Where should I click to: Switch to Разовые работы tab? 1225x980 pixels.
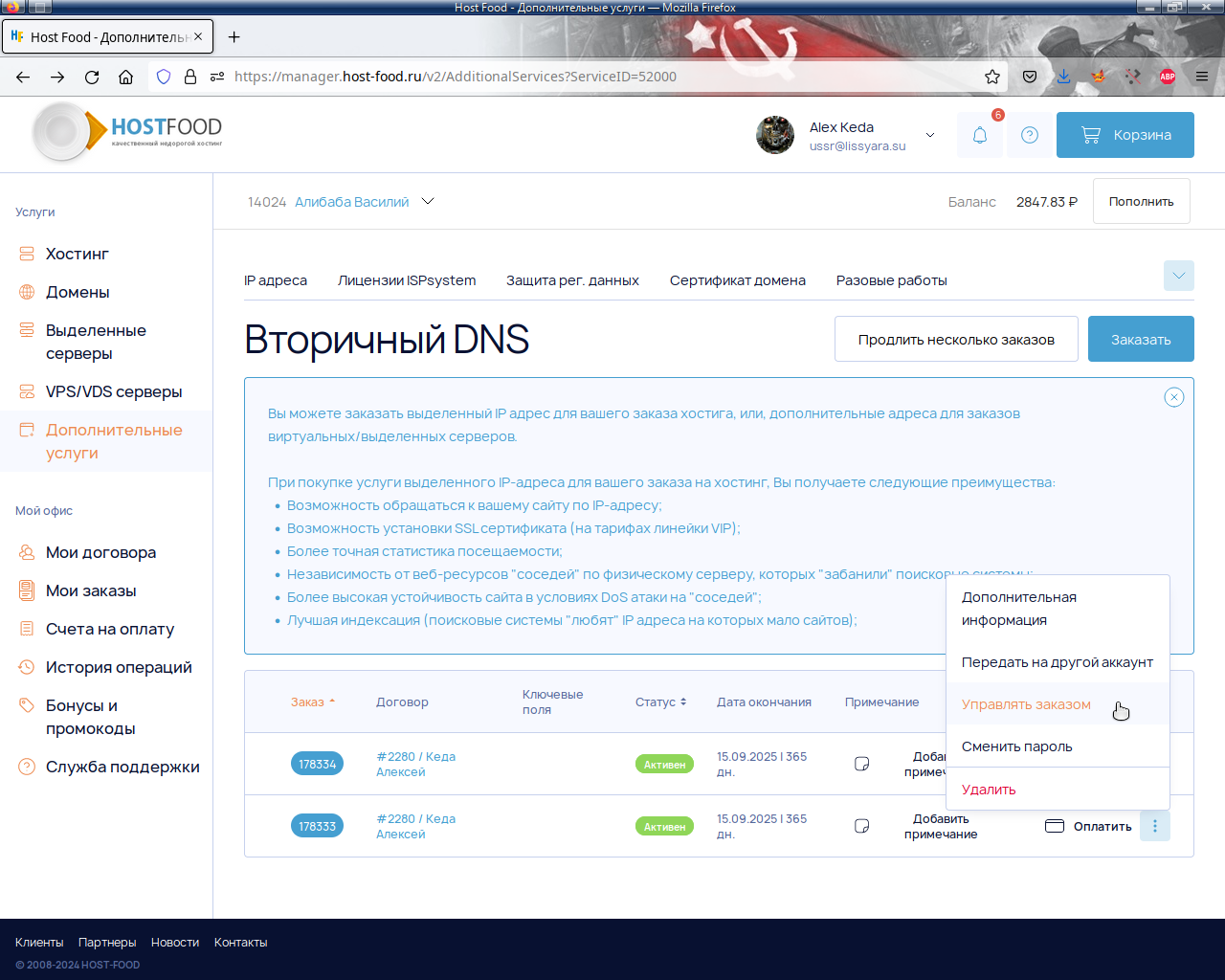(x=892, y=280)
